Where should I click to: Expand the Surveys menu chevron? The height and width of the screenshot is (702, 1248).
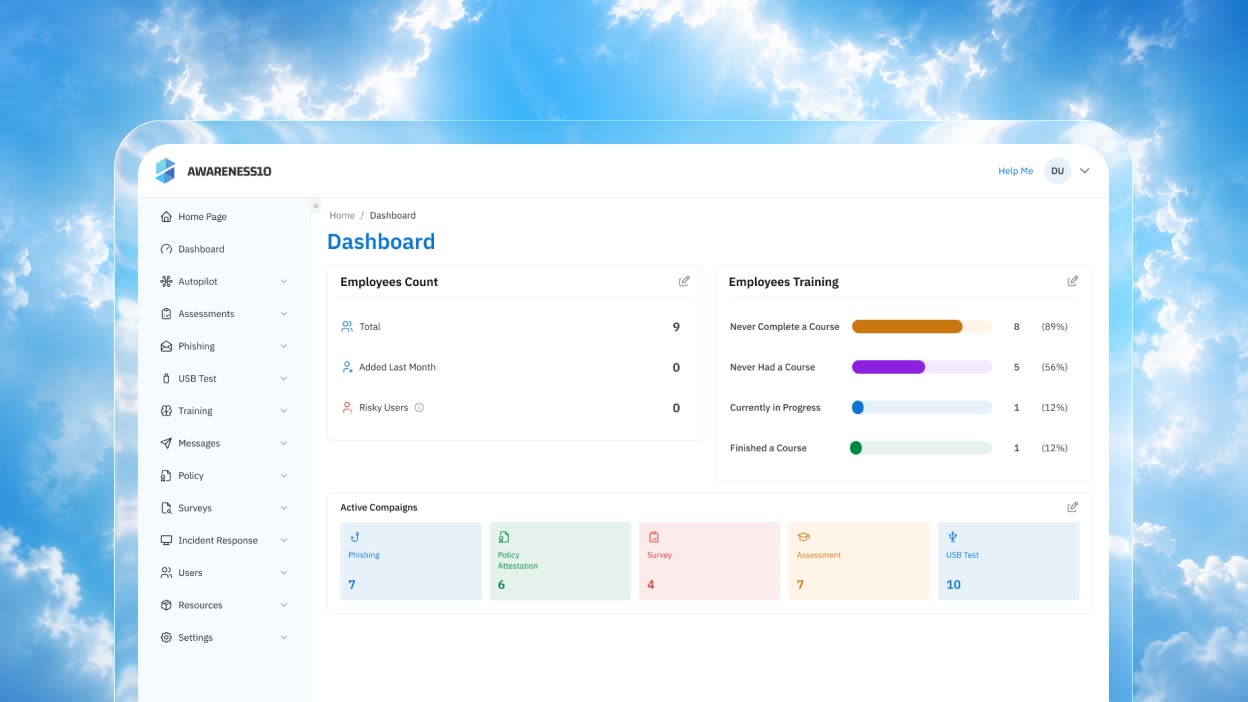[x=283, y=508]
